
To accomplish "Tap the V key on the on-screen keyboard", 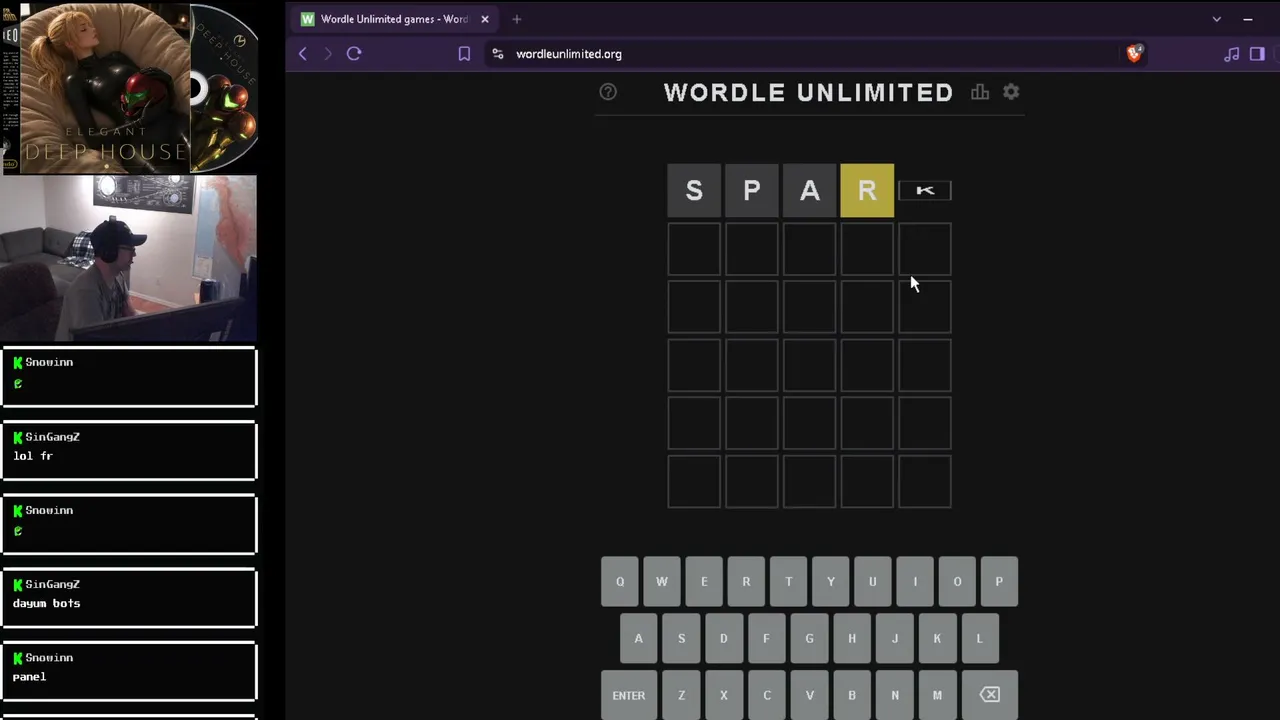I will pyautogui.click(x=809, y=695).
